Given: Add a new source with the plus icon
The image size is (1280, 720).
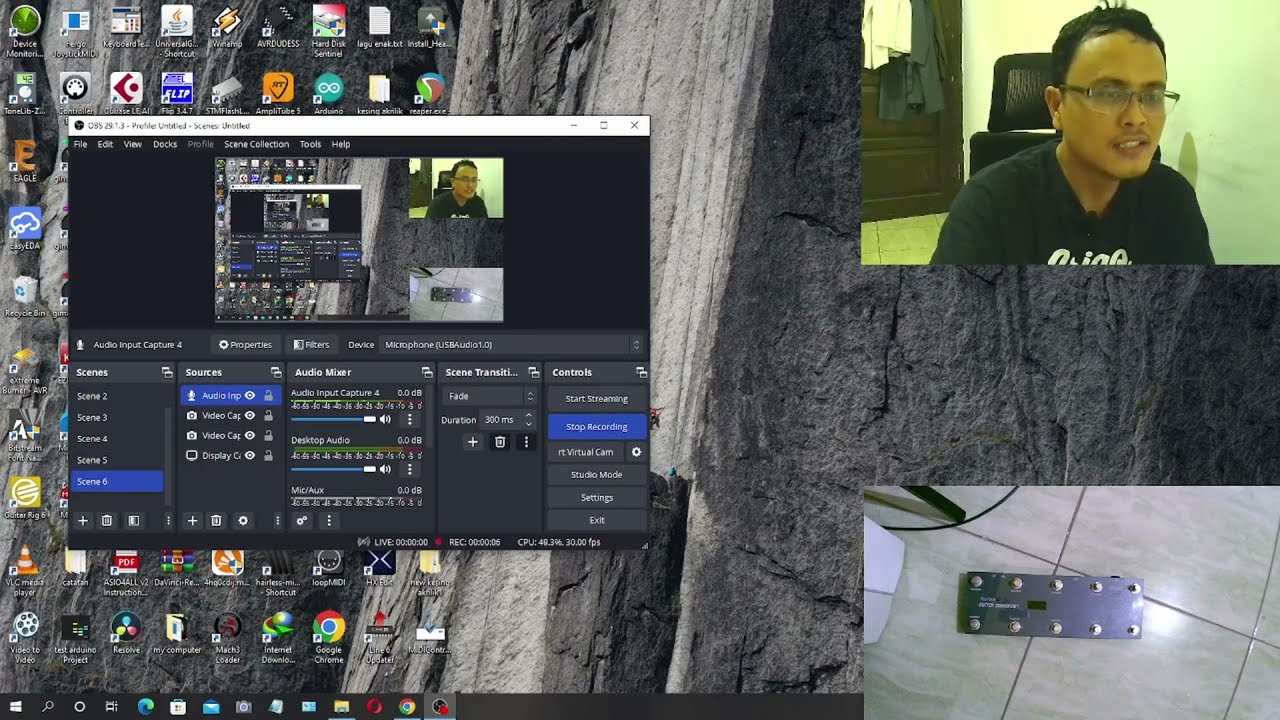Looking at the screenshot, I should (192, 520).
